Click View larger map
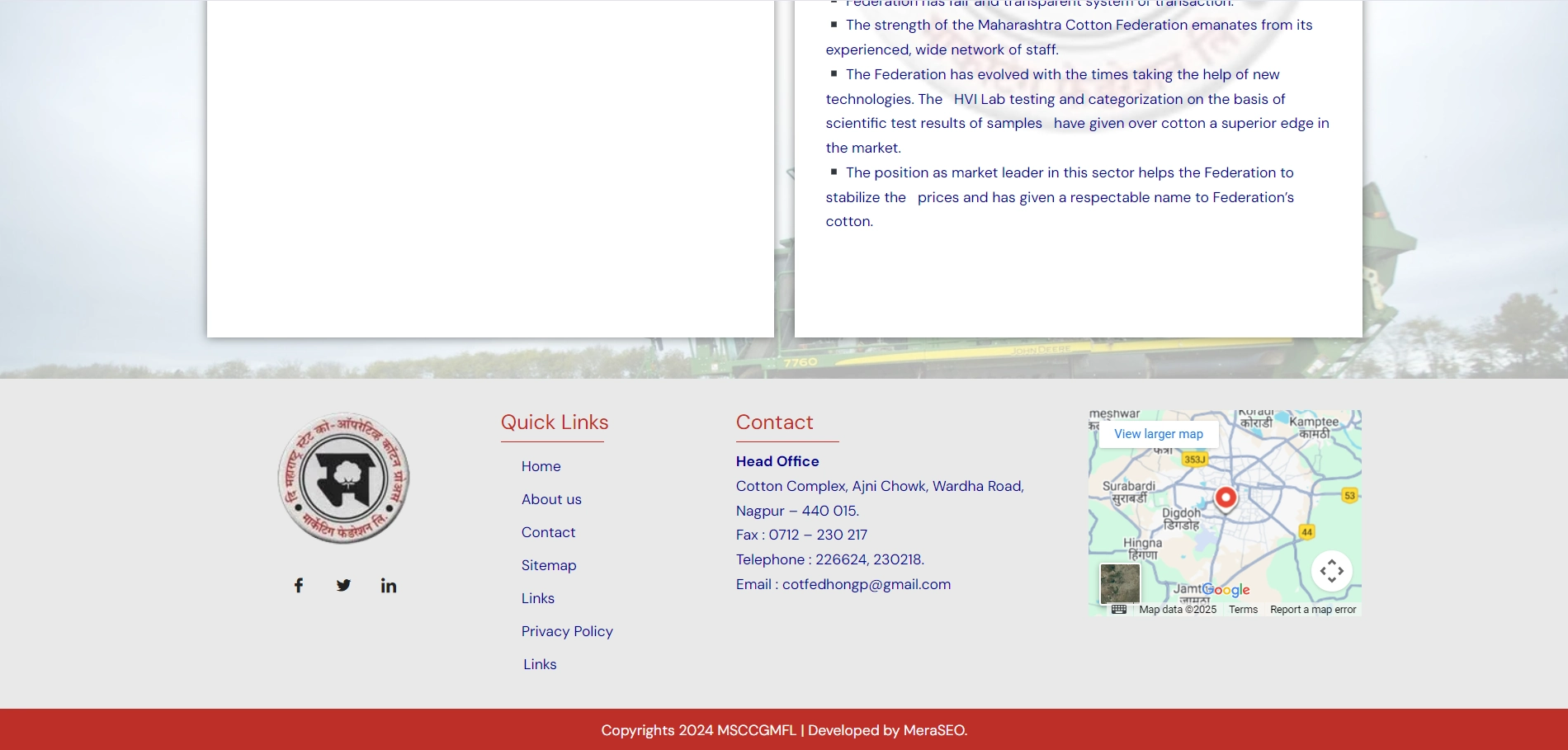 pyautogui.click(x=1158, y=434)
